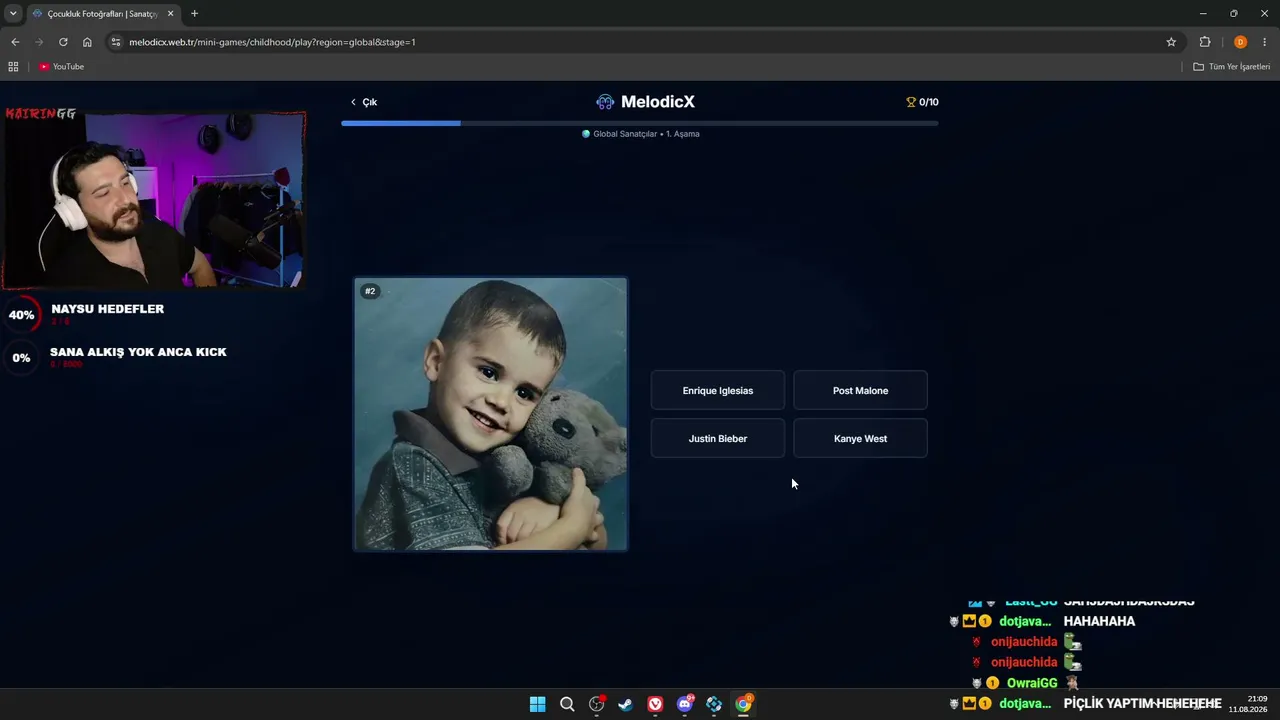The image size is (1280, 720).
Task: Open the Chrome three-dot menu
Action: tap(1265, 42)
